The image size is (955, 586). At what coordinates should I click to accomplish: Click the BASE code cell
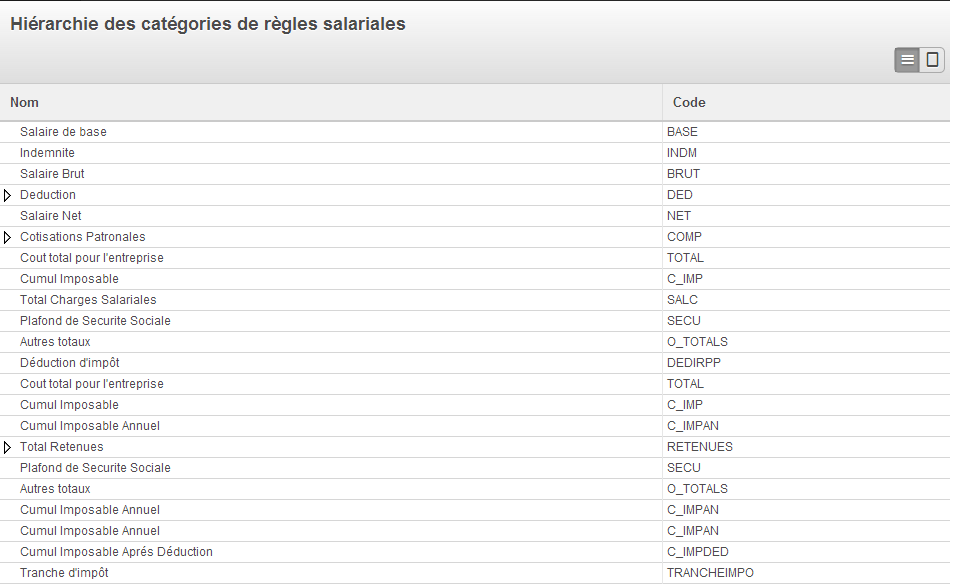(x=682, y=132)
